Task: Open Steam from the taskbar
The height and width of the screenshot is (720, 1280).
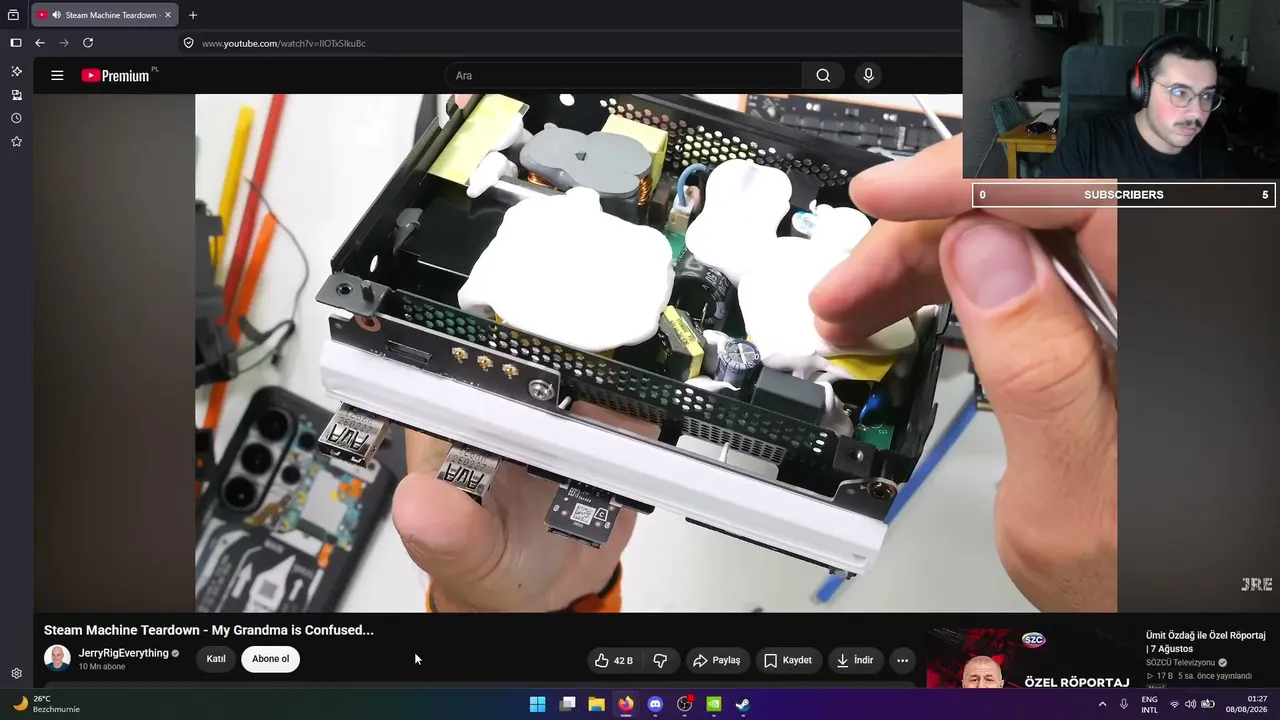Action: click(743, 704)
